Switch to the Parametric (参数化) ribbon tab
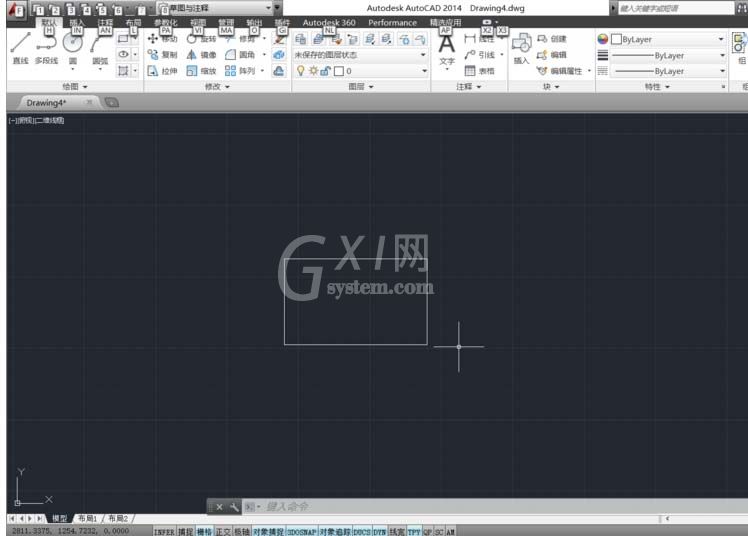 pyautogui.click(x=166, y=22)
